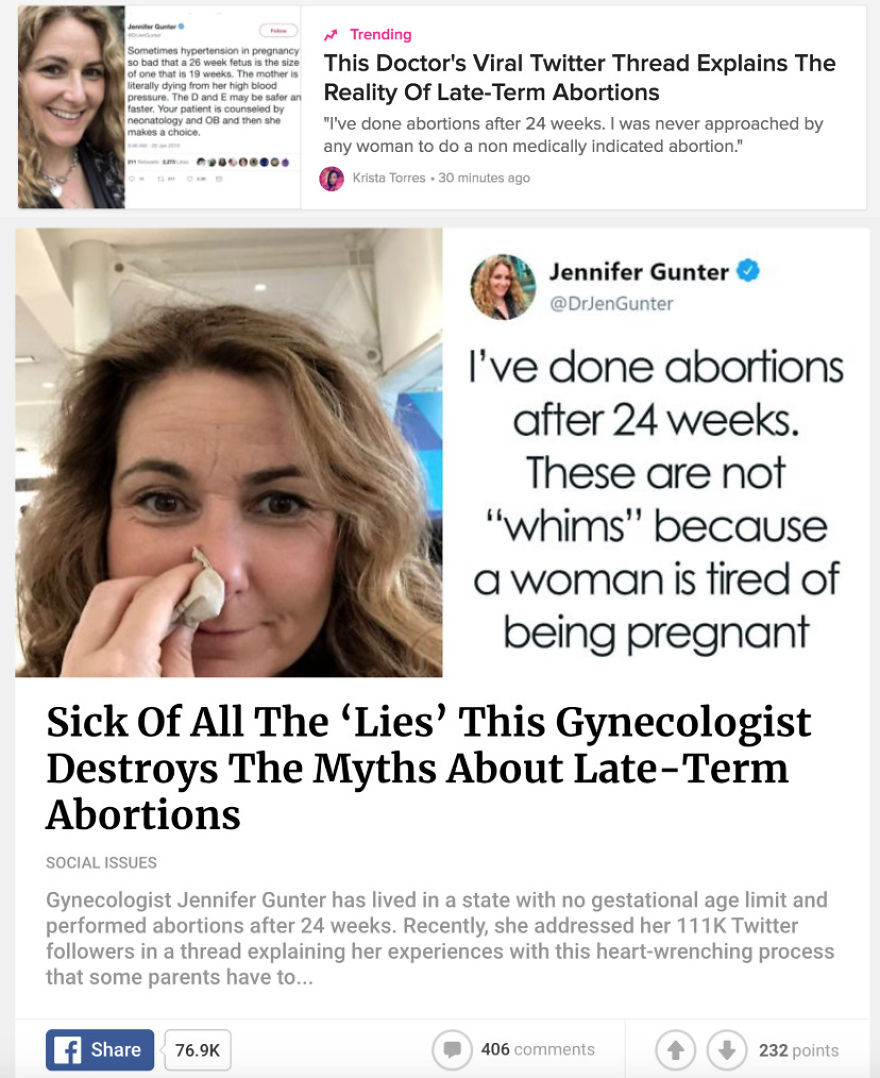880x1078 pixels.
Task: Click the Krista Torres author name
Action: coord(389,177)
